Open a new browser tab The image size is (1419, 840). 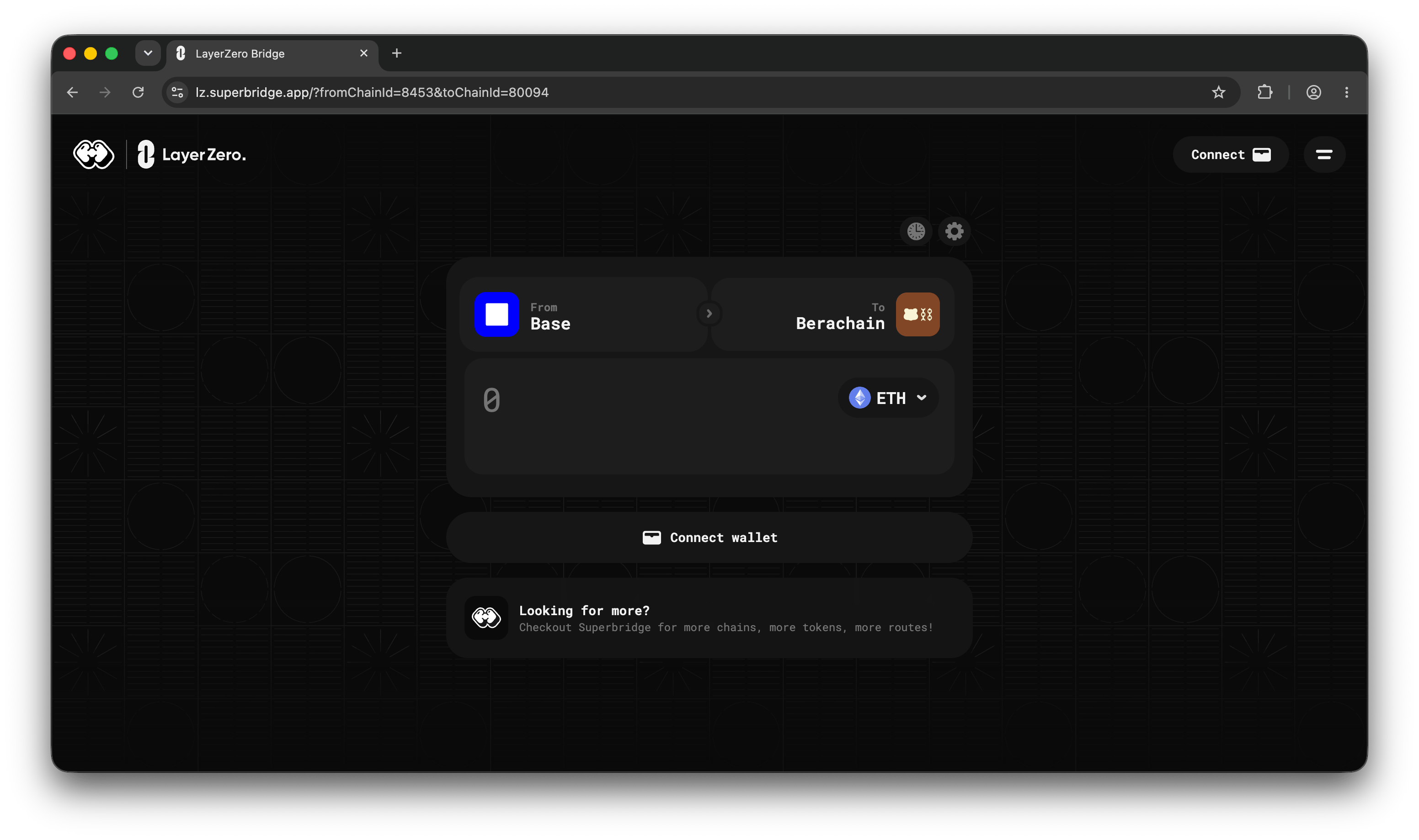click(x=397, y=53)
